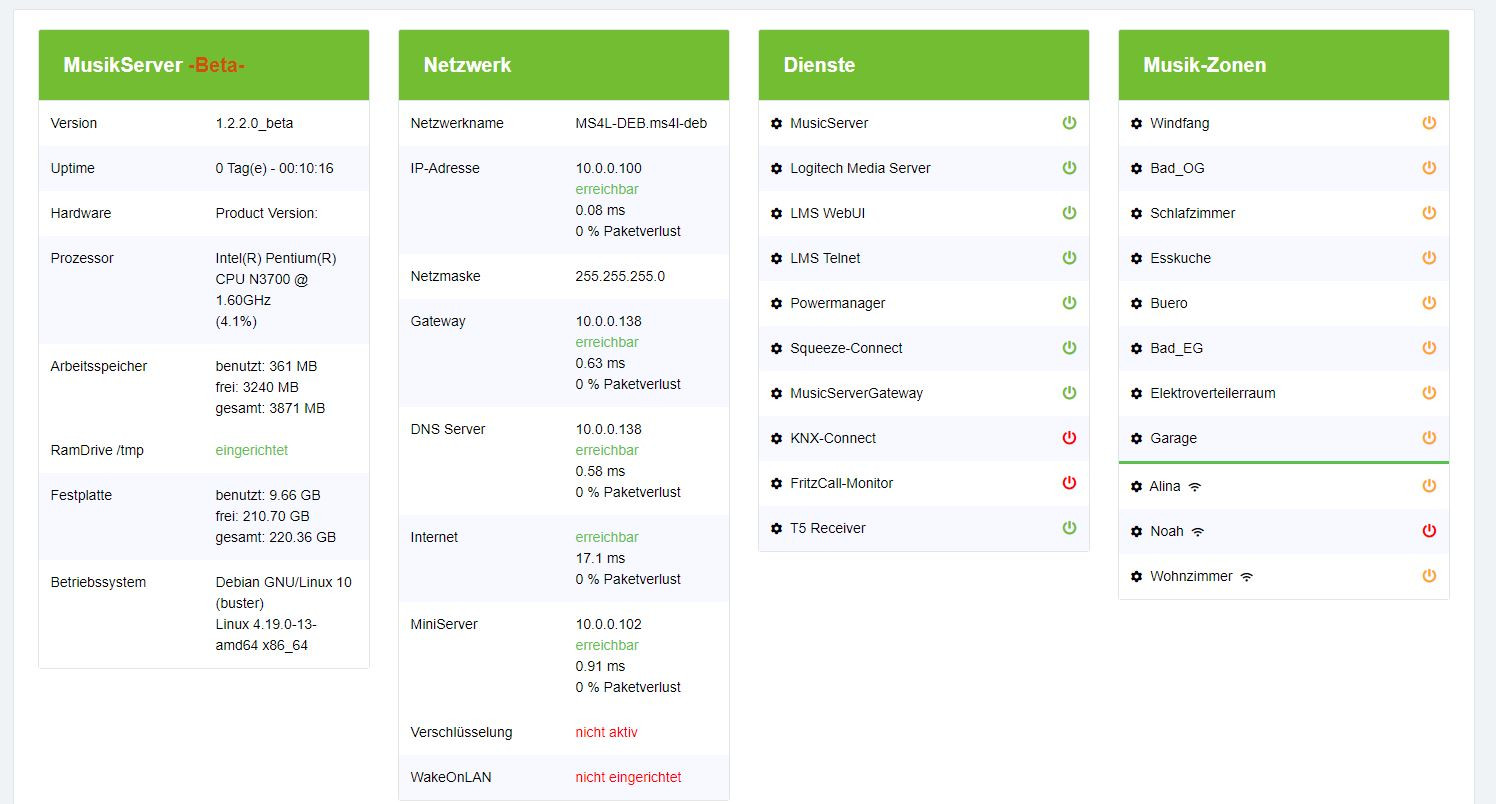Open settings gear for Logitech Media Server
The image size is (1496, 804).
776,169
